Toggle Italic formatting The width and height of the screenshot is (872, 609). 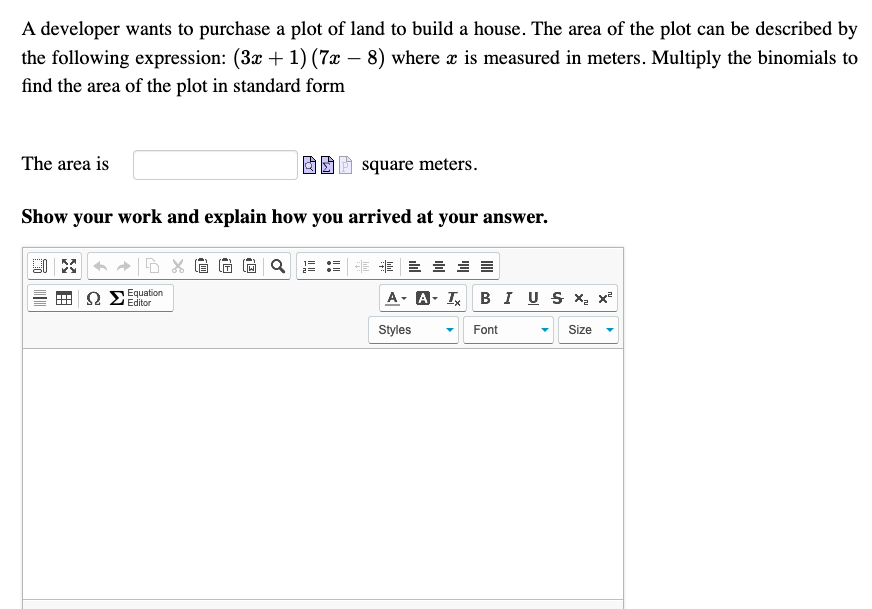[x=508, y=299]
